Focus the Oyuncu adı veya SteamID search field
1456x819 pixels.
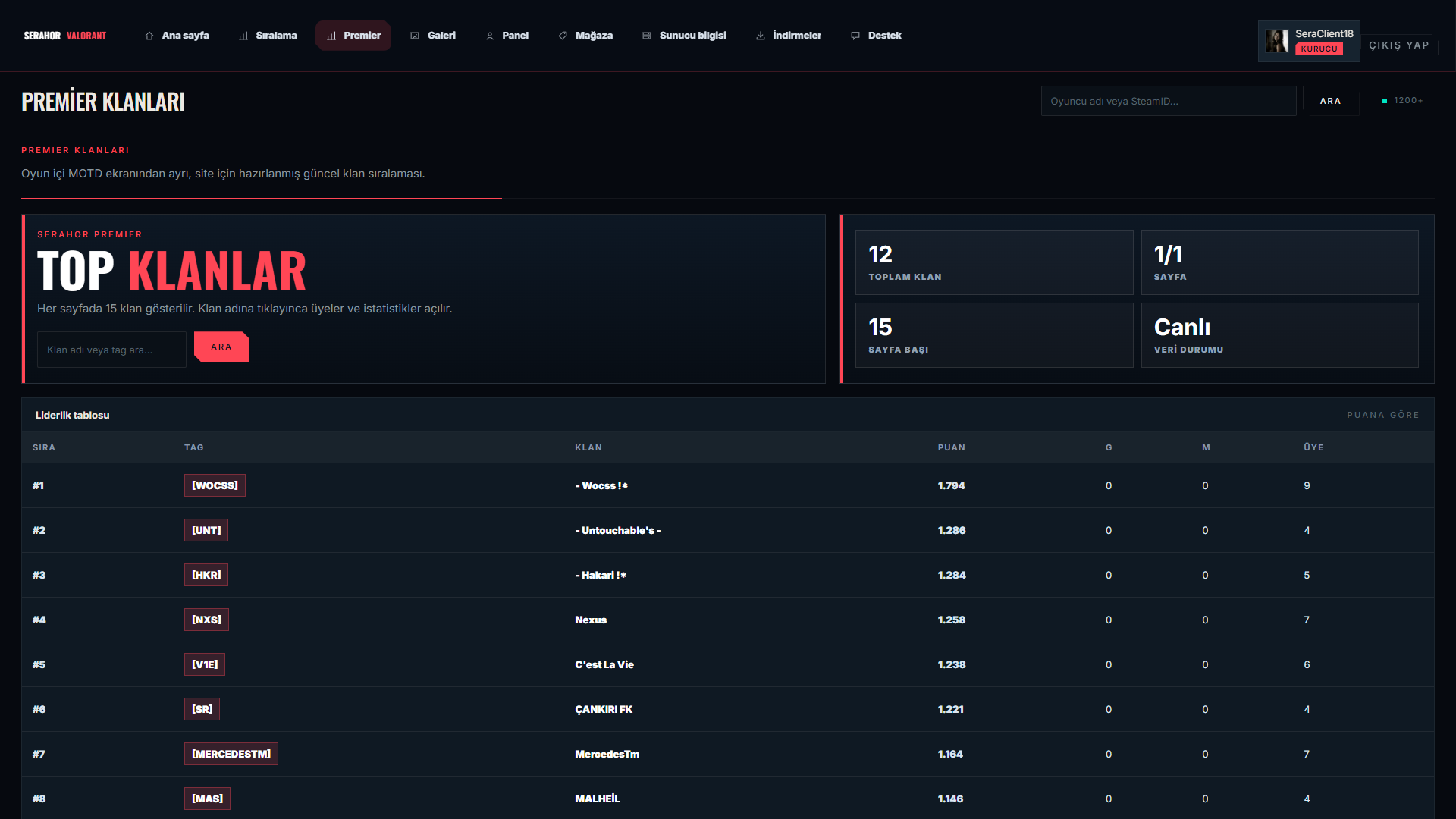[1168, 101]
